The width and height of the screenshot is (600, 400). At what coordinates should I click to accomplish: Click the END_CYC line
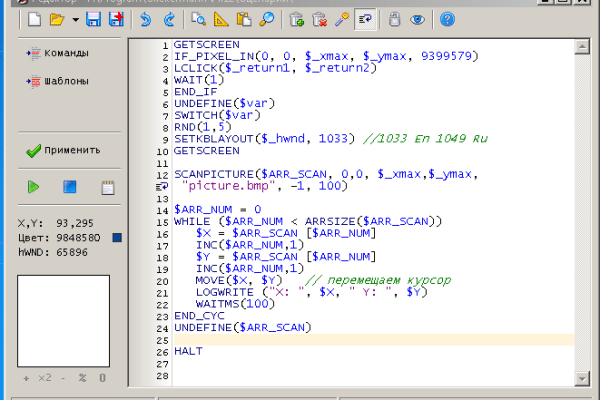199,316
